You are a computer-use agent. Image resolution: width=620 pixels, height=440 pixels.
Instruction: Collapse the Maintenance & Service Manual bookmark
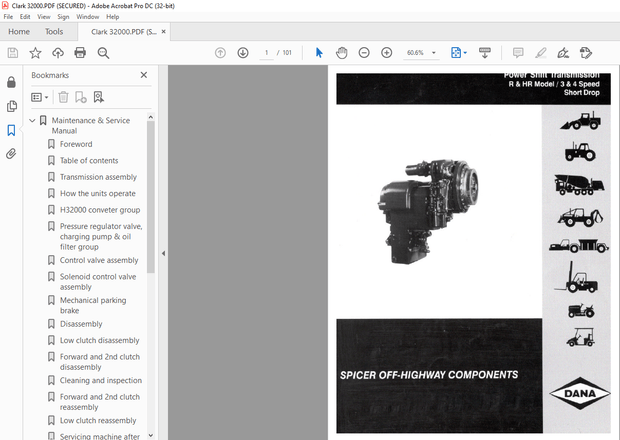32,120
